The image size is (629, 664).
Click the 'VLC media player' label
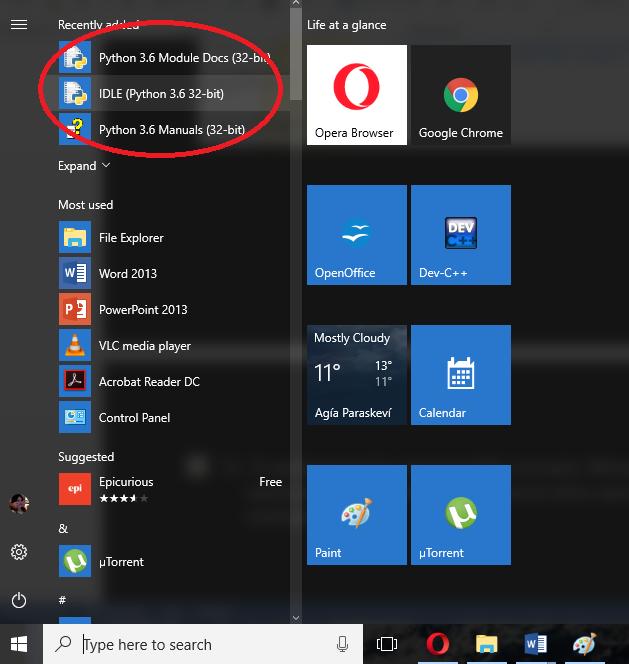144,346
